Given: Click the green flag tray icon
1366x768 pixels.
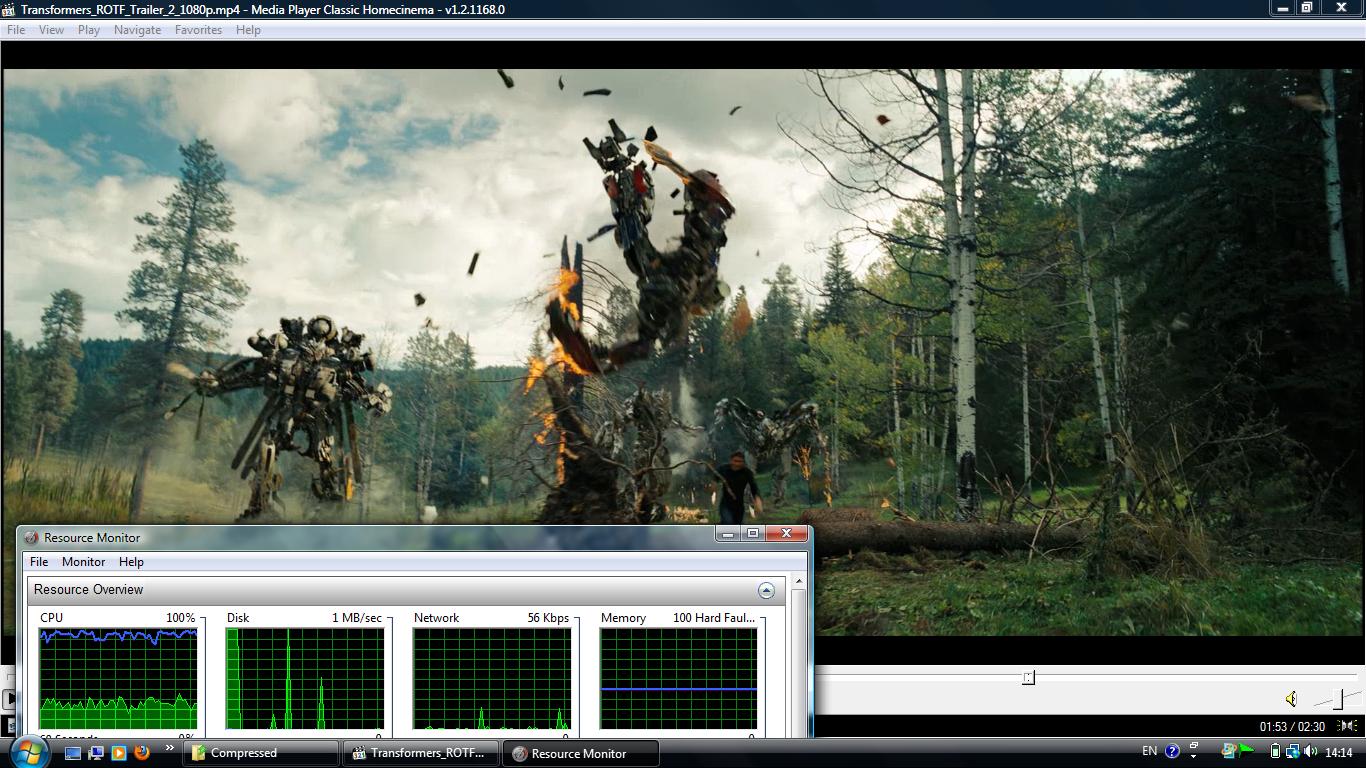Looking at the screenshot, I should (1247, 751).
